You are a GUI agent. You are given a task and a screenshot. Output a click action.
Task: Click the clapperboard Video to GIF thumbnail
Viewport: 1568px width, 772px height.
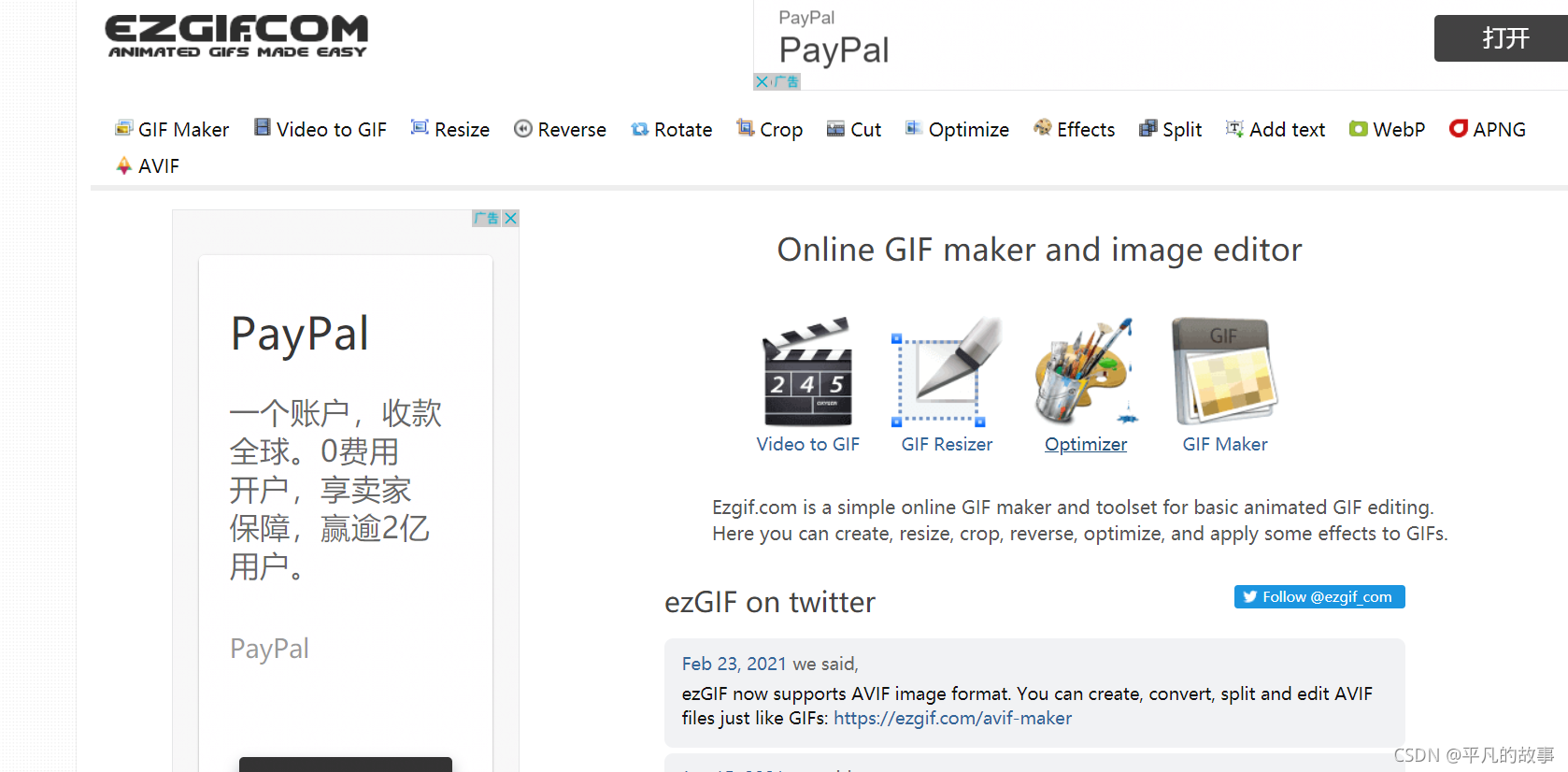click(807, 371)
